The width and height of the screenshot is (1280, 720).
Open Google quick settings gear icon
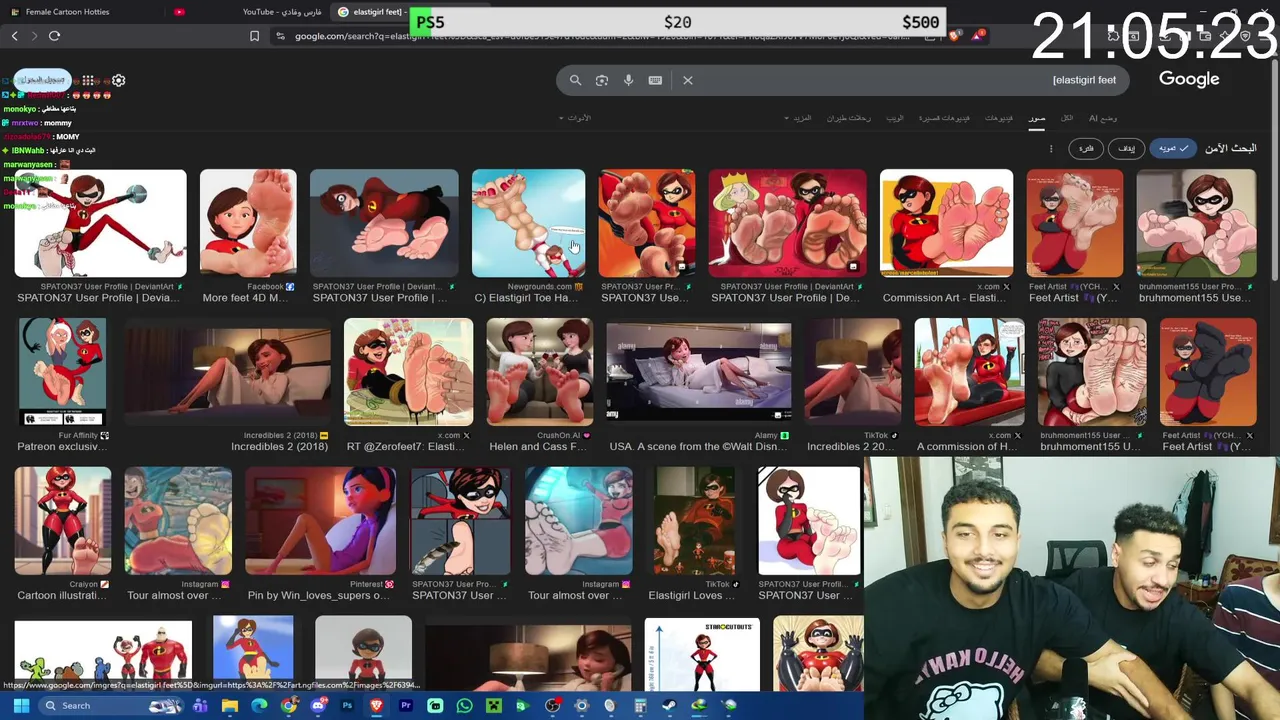point(118,80)
